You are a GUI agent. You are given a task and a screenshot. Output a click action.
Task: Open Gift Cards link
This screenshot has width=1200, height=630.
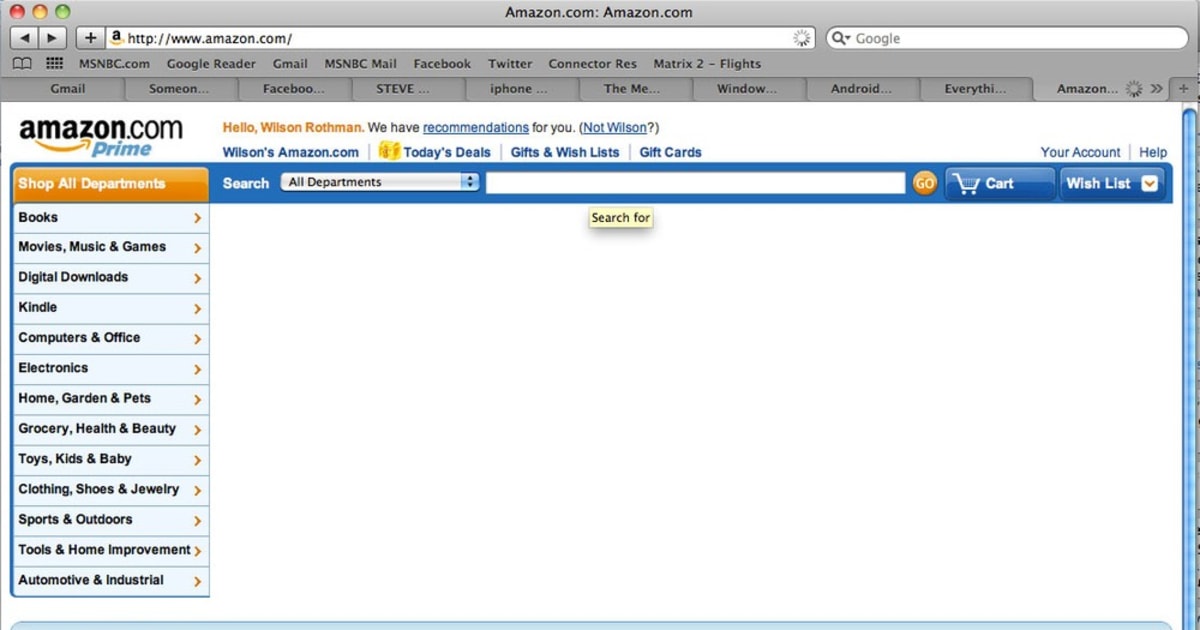pyautogui.click(x=670, y=152)
